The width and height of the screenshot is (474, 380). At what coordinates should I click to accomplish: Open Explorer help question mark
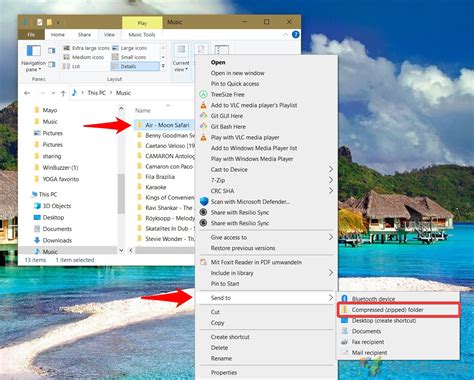point(295,35)
